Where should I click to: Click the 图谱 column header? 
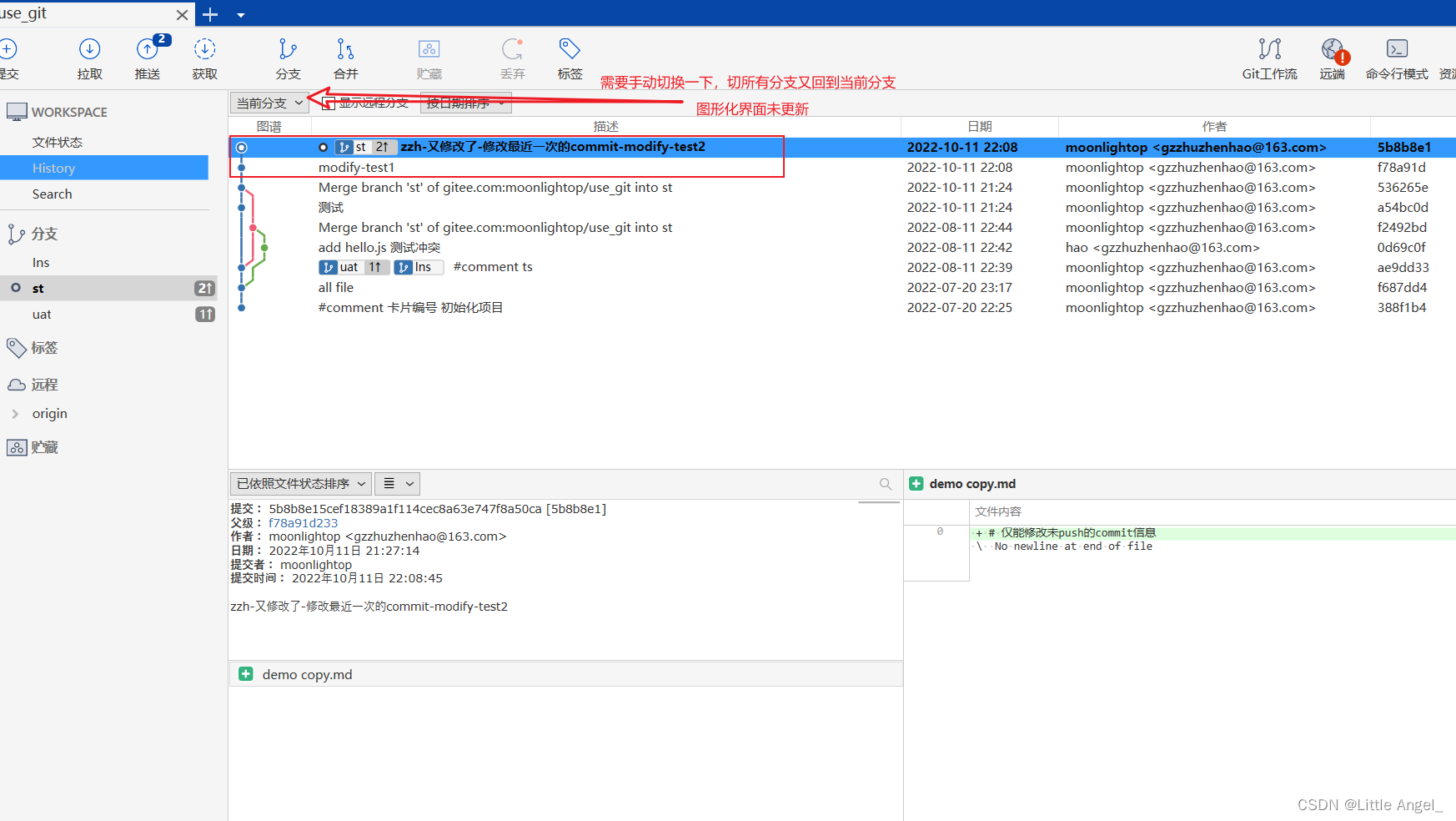coord(269,126)
